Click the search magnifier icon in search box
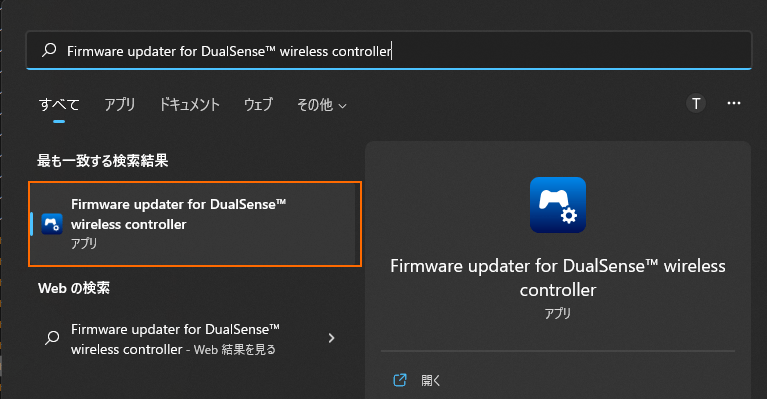767x399 pixels. coord(49,50)
